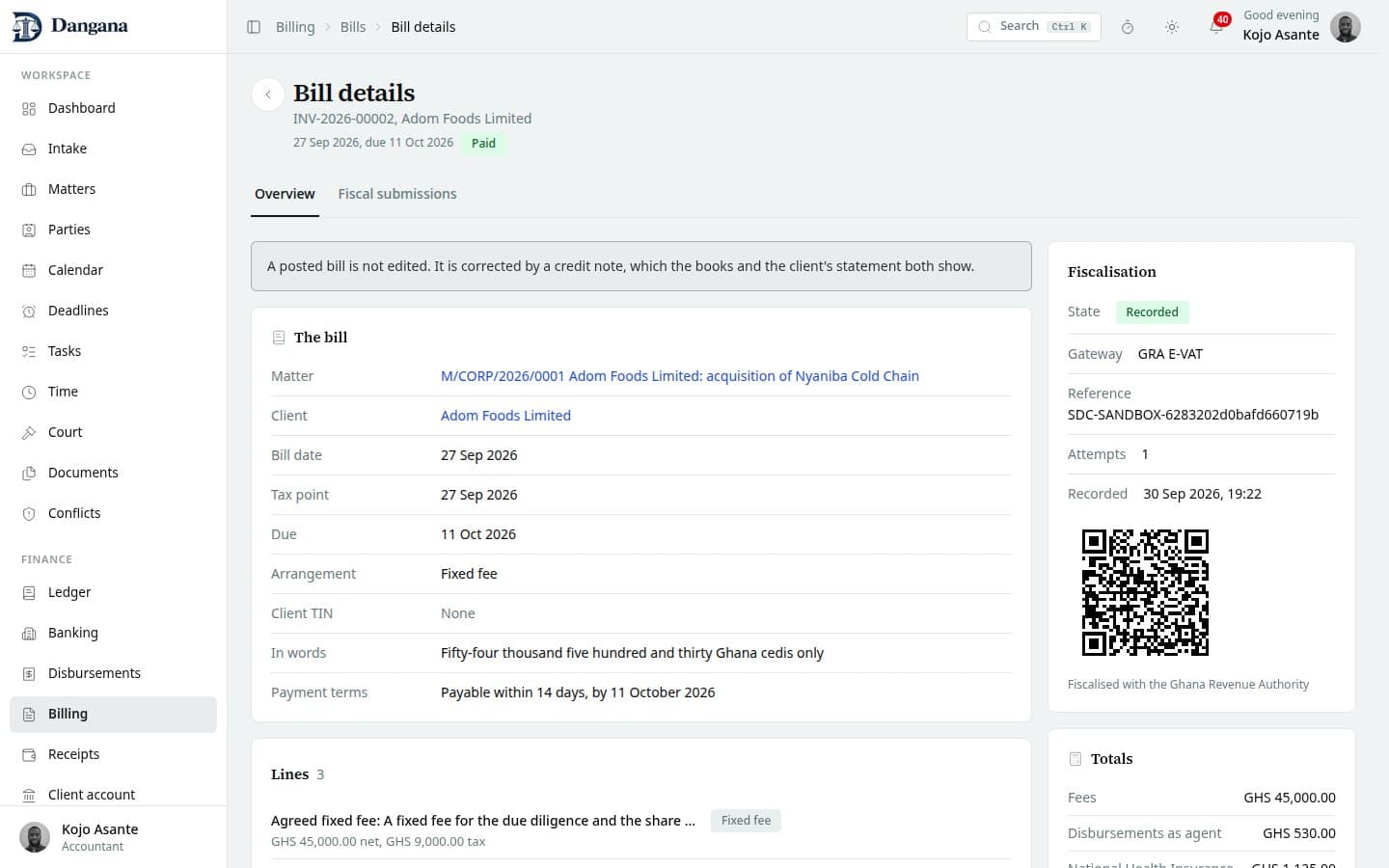
Task: Click the Bills breadcrumb
Action: [353, 27]
